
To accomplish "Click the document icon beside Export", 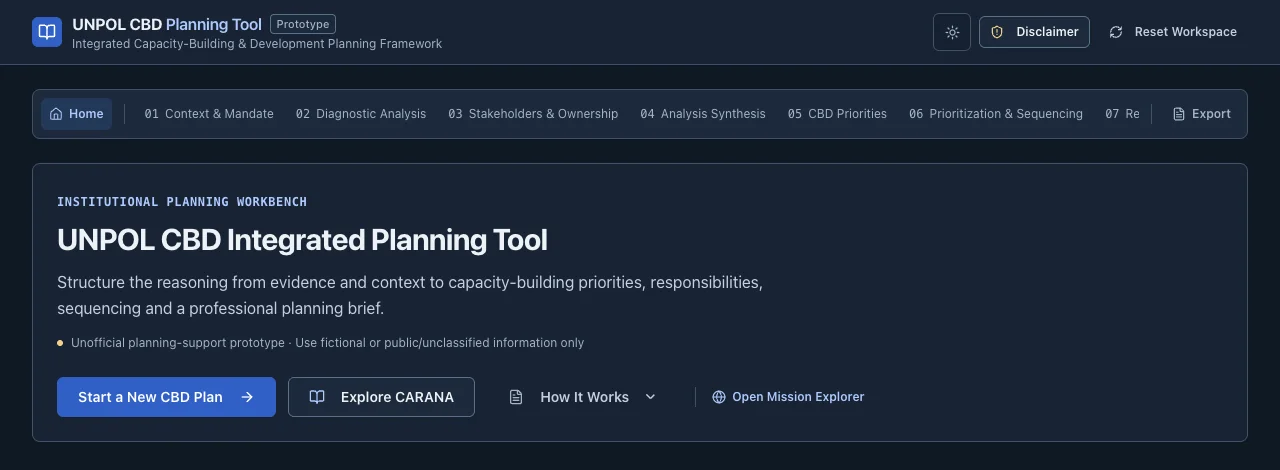I will click(1179, 114).
